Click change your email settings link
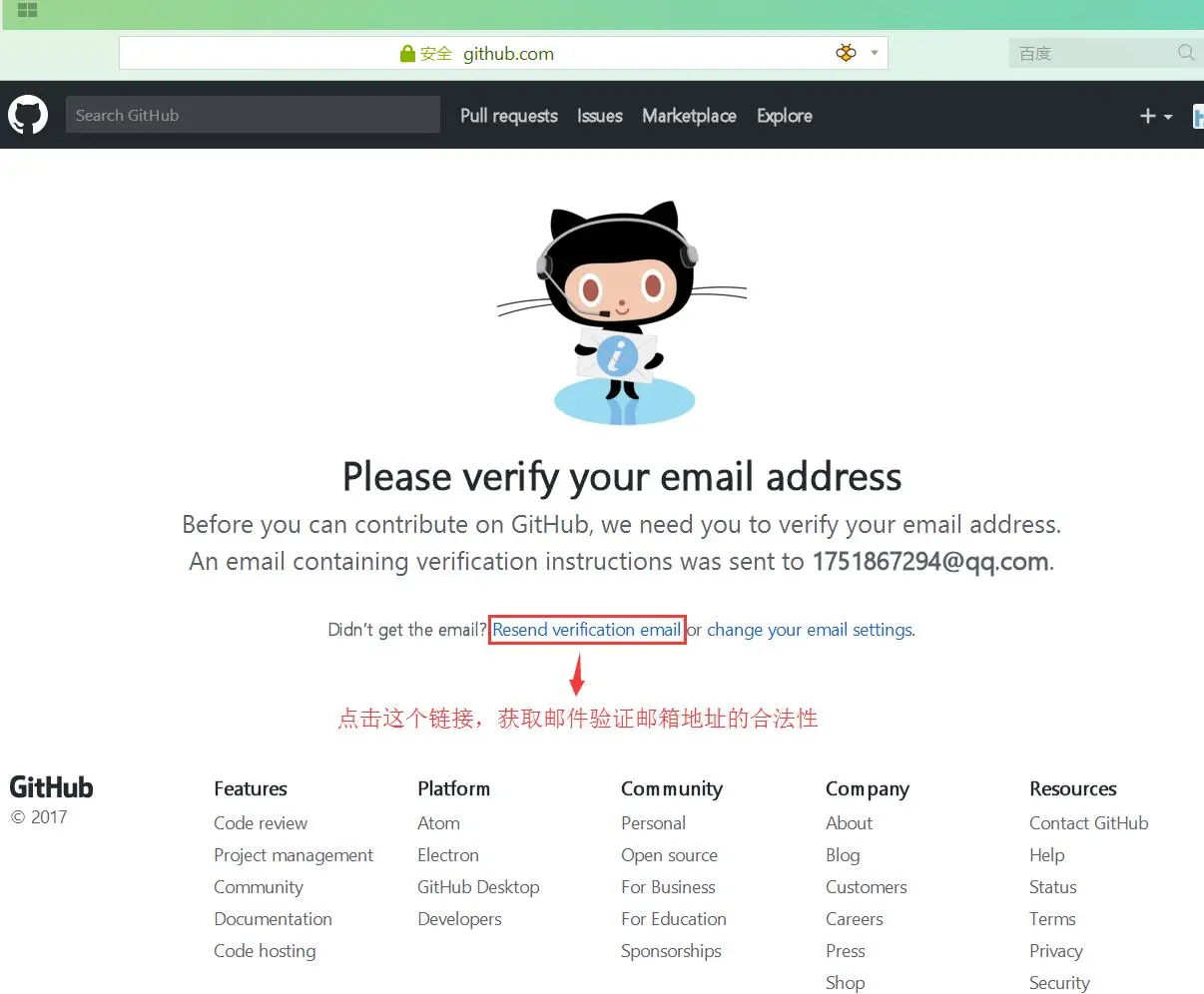 pyautogui.click(x=810, y=630)
